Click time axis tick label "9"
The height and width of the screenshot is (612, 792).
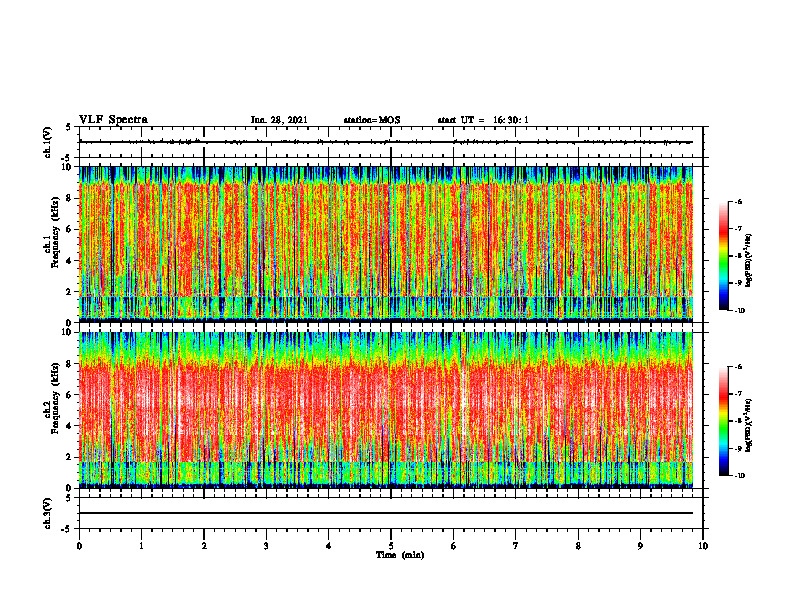[640, 546]
